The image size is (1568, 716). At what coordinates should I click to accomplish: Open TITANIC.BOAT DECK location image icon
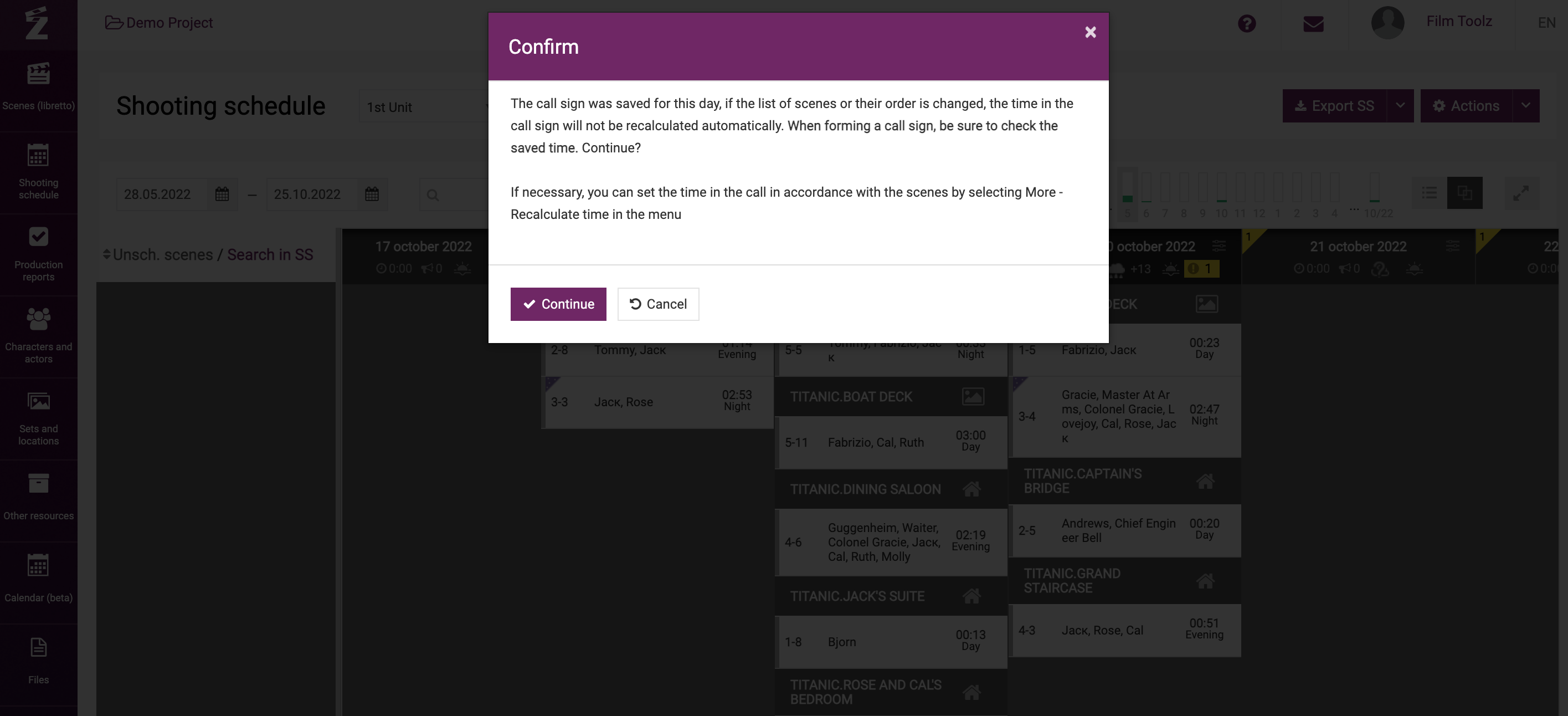[972, 396]
